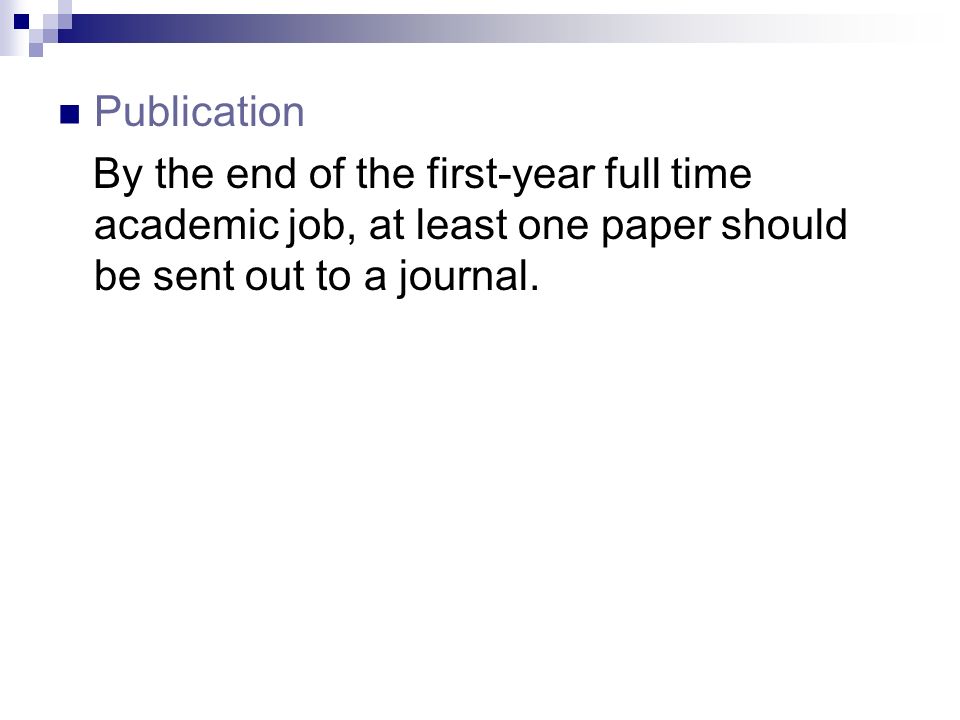Click the words "at least" in the paragraph
Image resolution: width=960 pixels, height=720 pixels.
[x=438, y=225]
